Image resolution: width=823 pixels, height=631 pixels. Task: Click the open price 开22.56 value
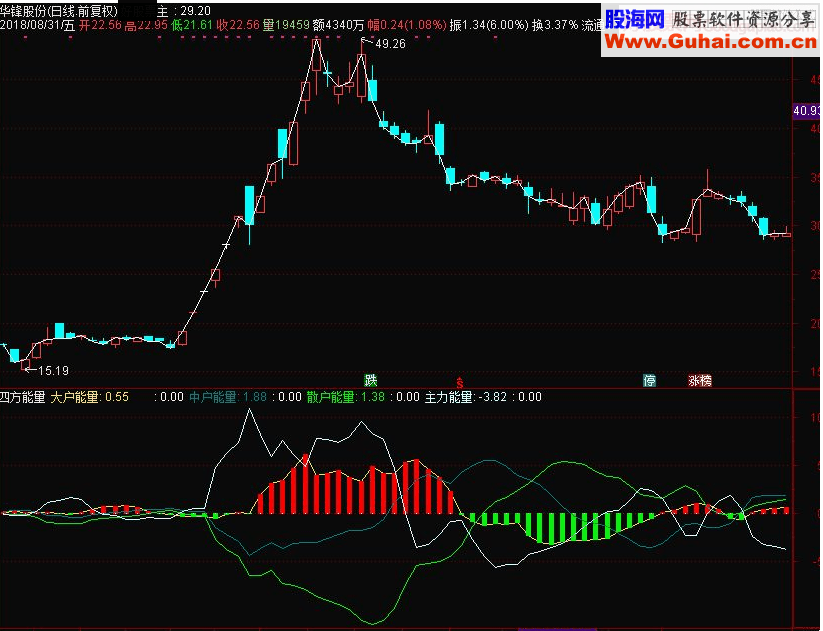click(x=100, y=25)
